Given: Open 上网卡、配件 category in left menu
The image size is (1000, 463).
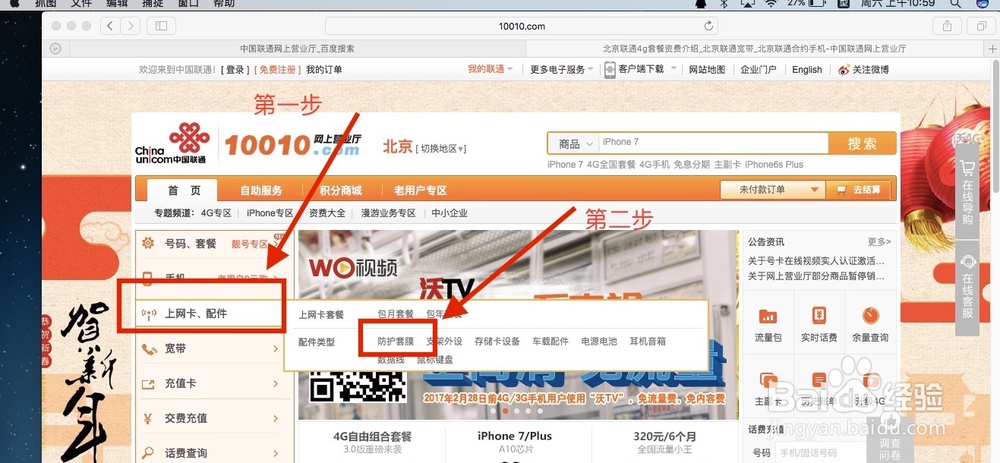Looking at the screenshot, I should tap(196, 313).
